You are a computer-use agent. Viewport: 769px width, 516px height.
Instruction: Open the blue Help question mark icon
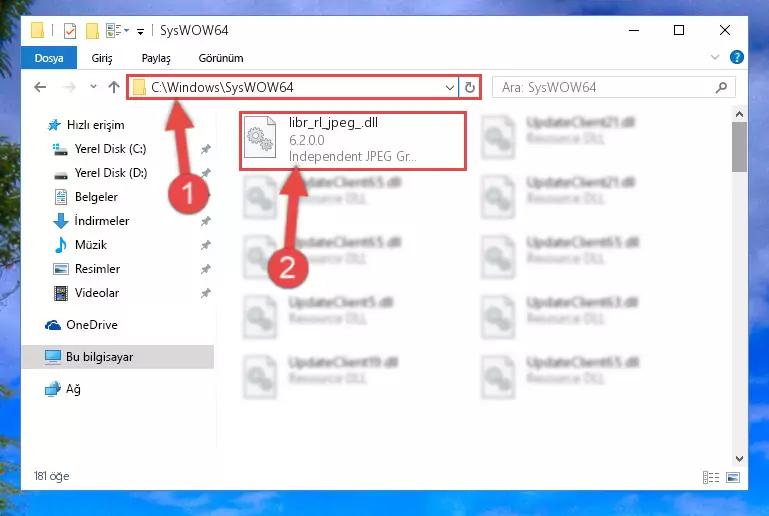pos(736,57)
